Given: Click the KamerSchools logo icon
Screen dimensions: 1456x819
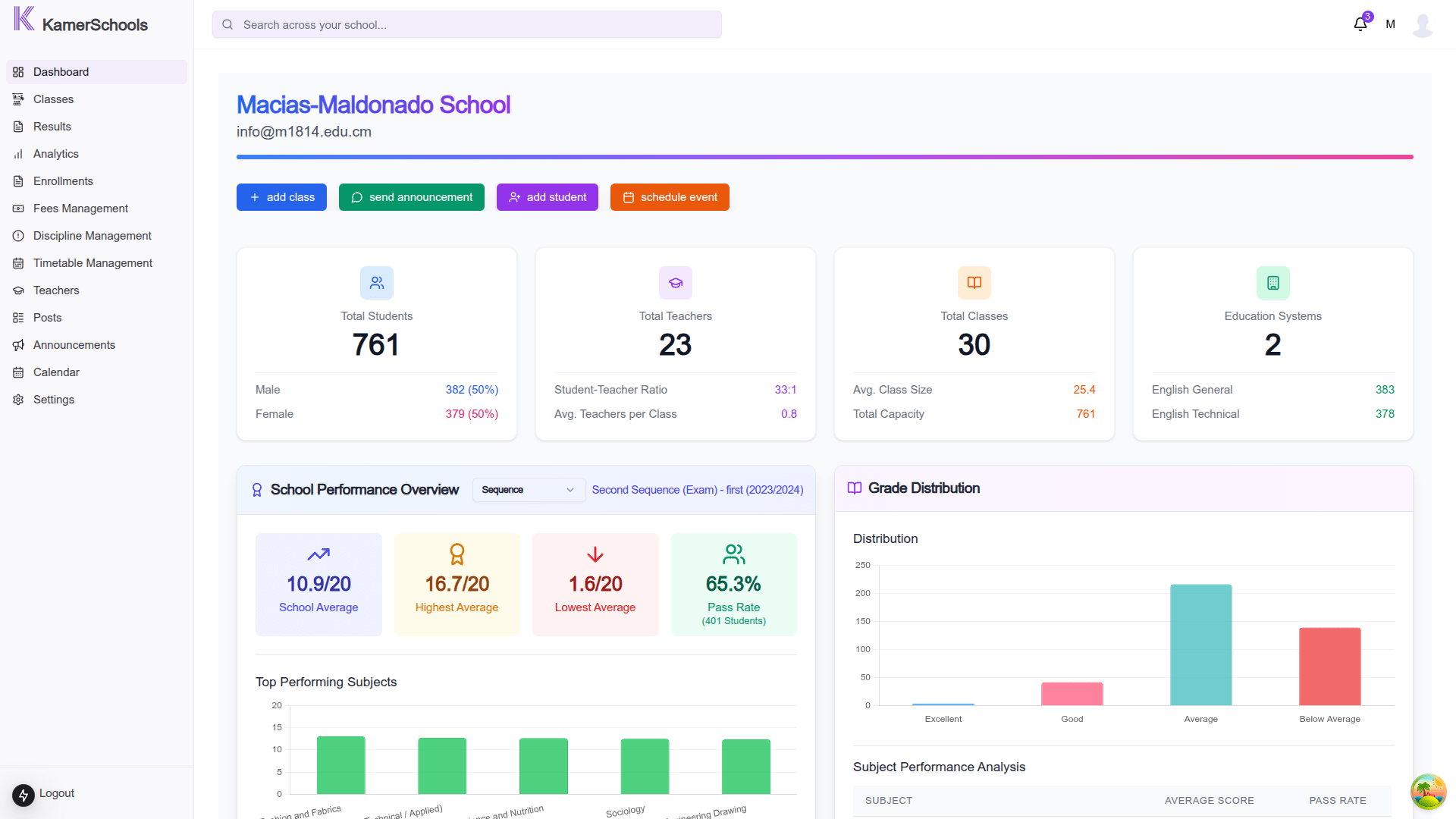Looking at the screenshot, I should 24,19.
